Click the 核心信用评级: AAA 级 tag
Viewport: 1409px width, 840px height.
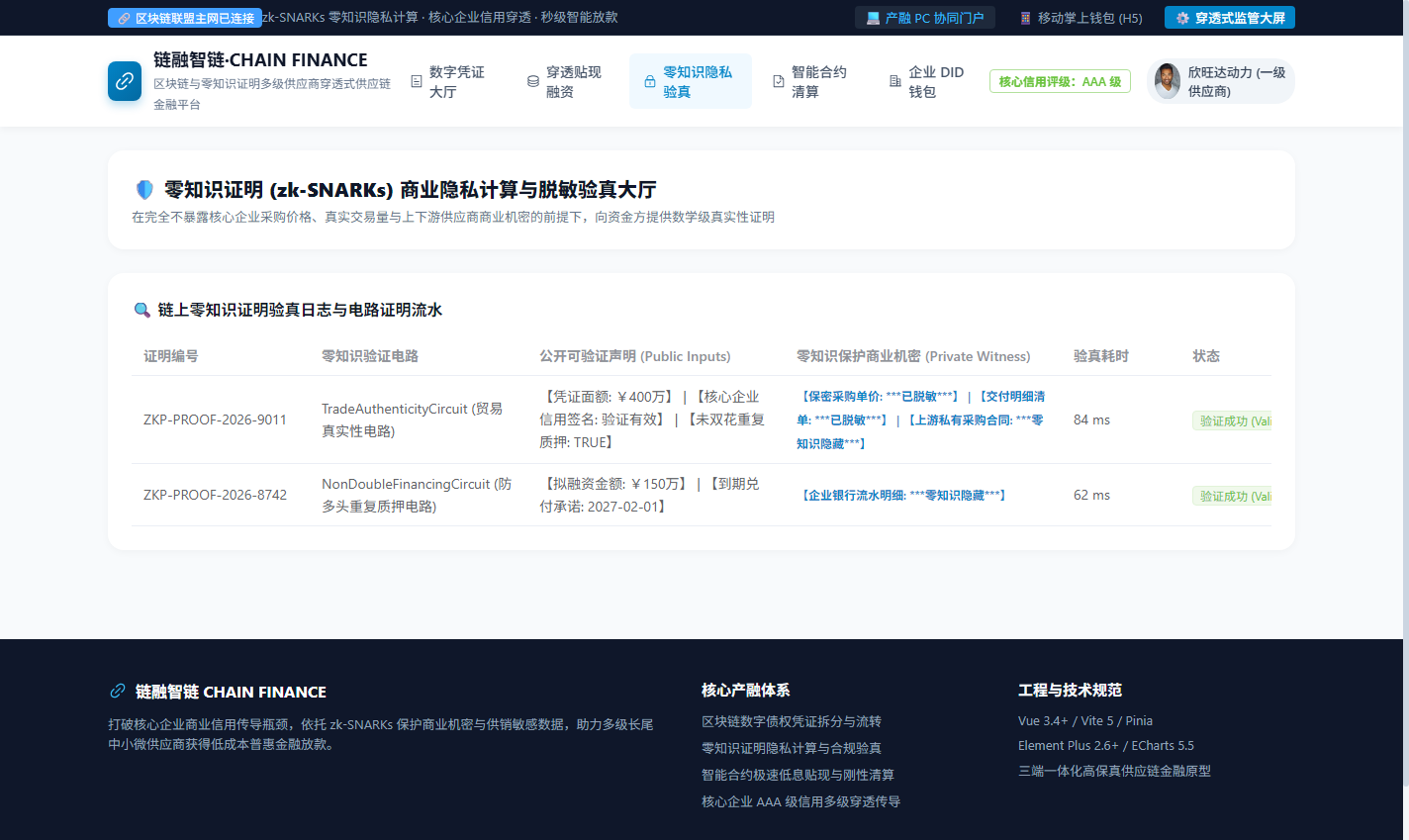point(1060,81)
